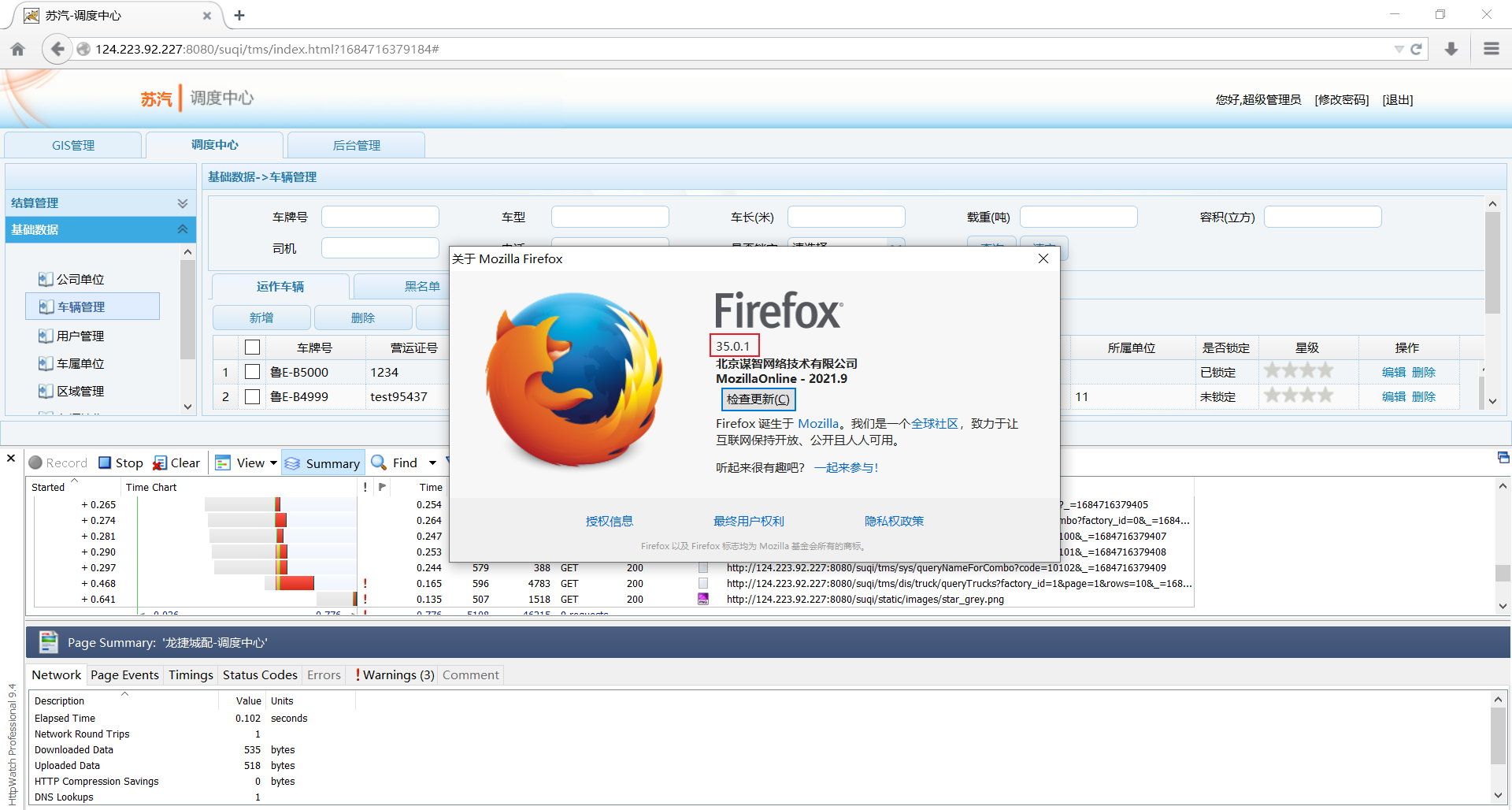Check the row for 鲁E-B4999
Image resolution: width=1512 pixels, height=810 pixels.
(x=252, y=396)
